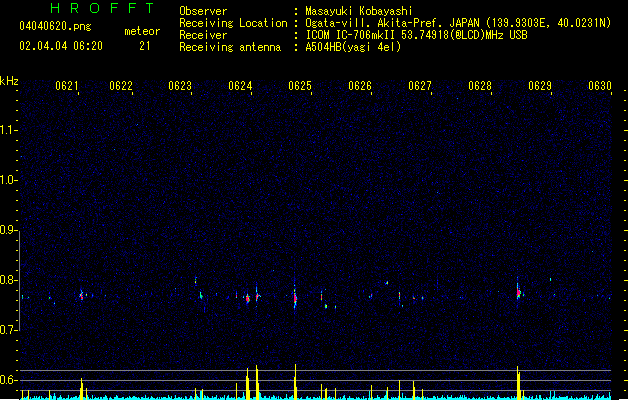Click the red meteor echo just after 0621
Image resolution: width=629 pixels, height=400 pixels.
point(81,296)
